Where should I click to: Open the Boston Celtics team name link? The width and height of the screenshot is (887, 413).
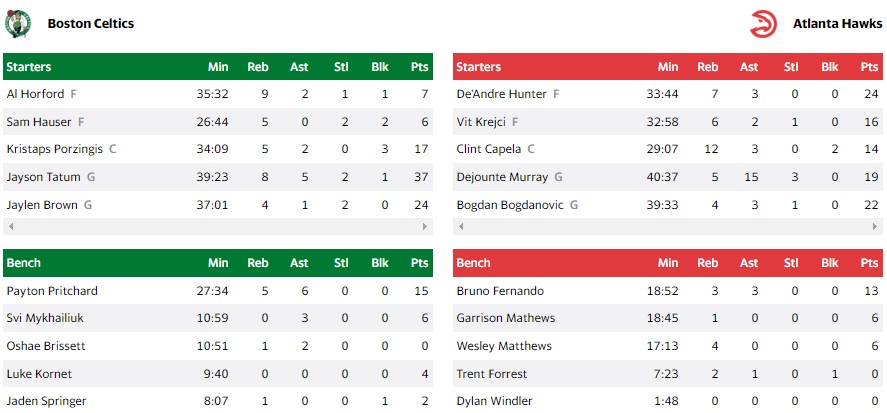(90, 23)
